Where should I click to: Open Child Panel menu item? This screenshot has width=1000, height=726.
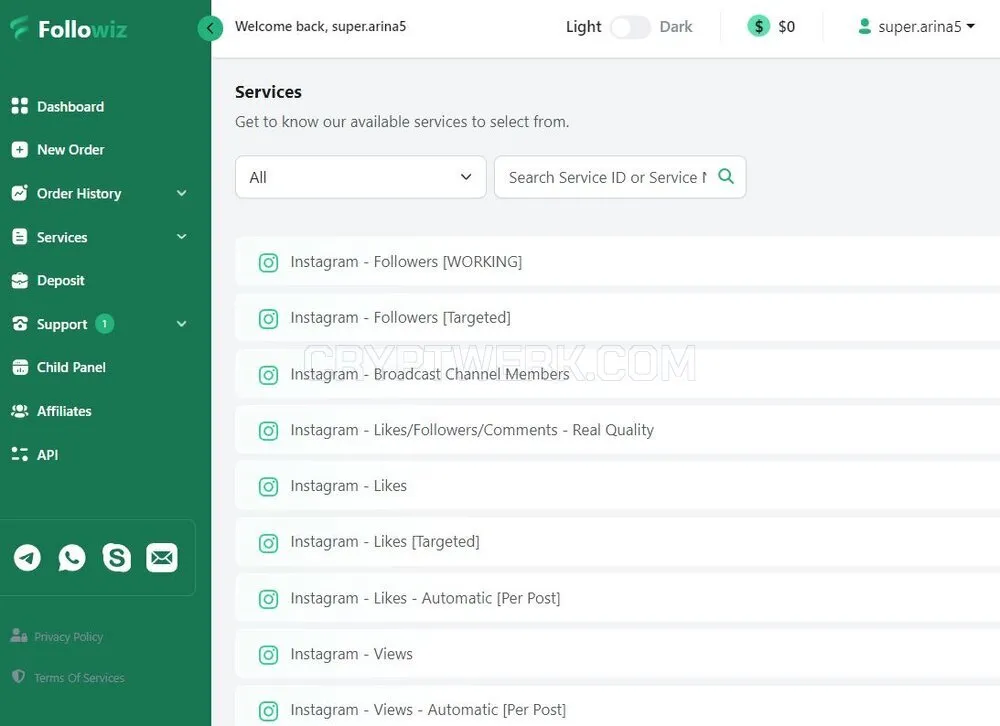tap(71, 367)
